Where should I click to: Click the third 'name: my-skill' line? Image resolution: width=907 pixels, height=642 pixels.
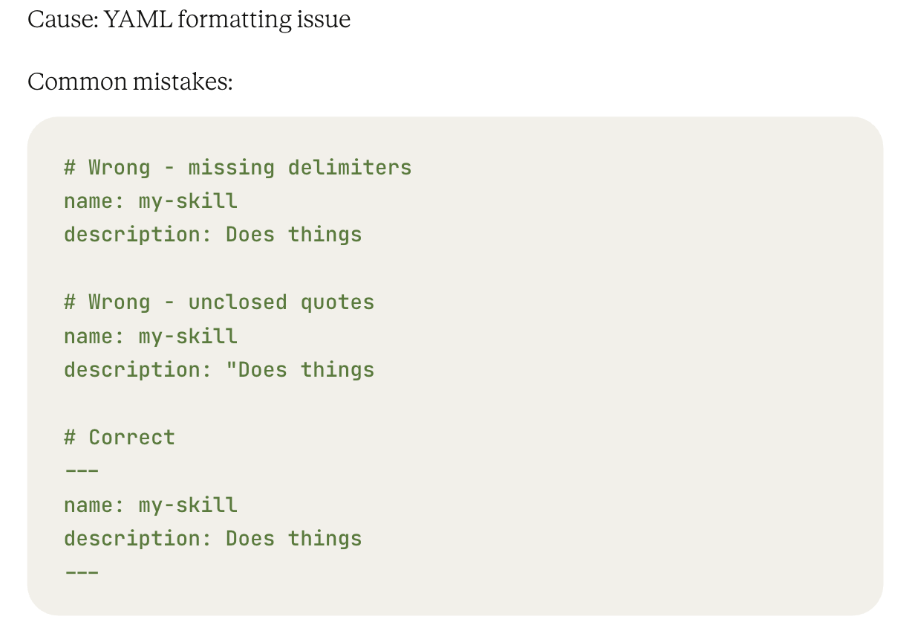click(x=150, y=506)
